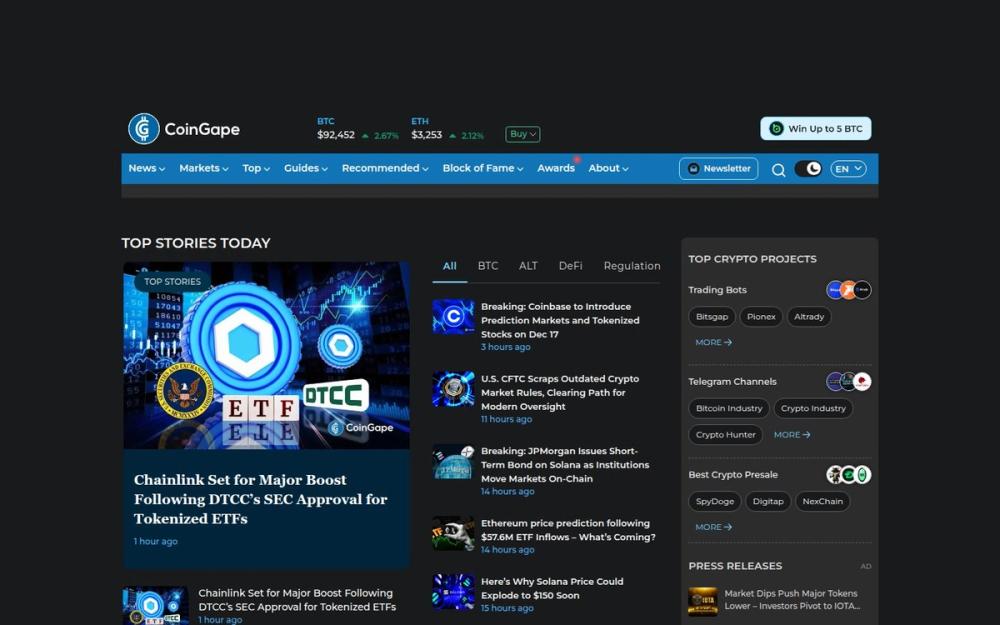Expand the Recommended menu
The image size is (1000, 625).
[x=385, y=168]
